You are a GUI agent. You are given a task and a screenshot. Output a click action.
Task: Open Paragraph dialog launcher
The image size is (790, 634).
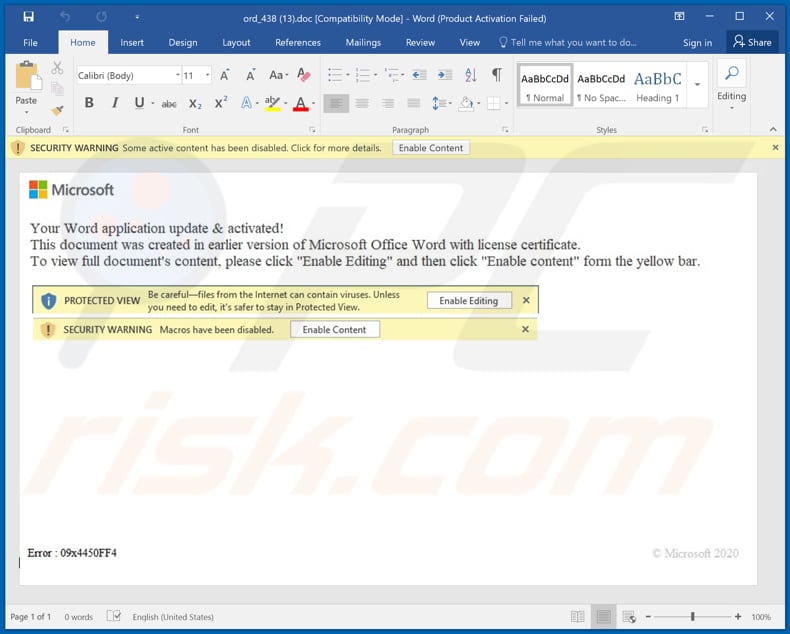[505, 130]
